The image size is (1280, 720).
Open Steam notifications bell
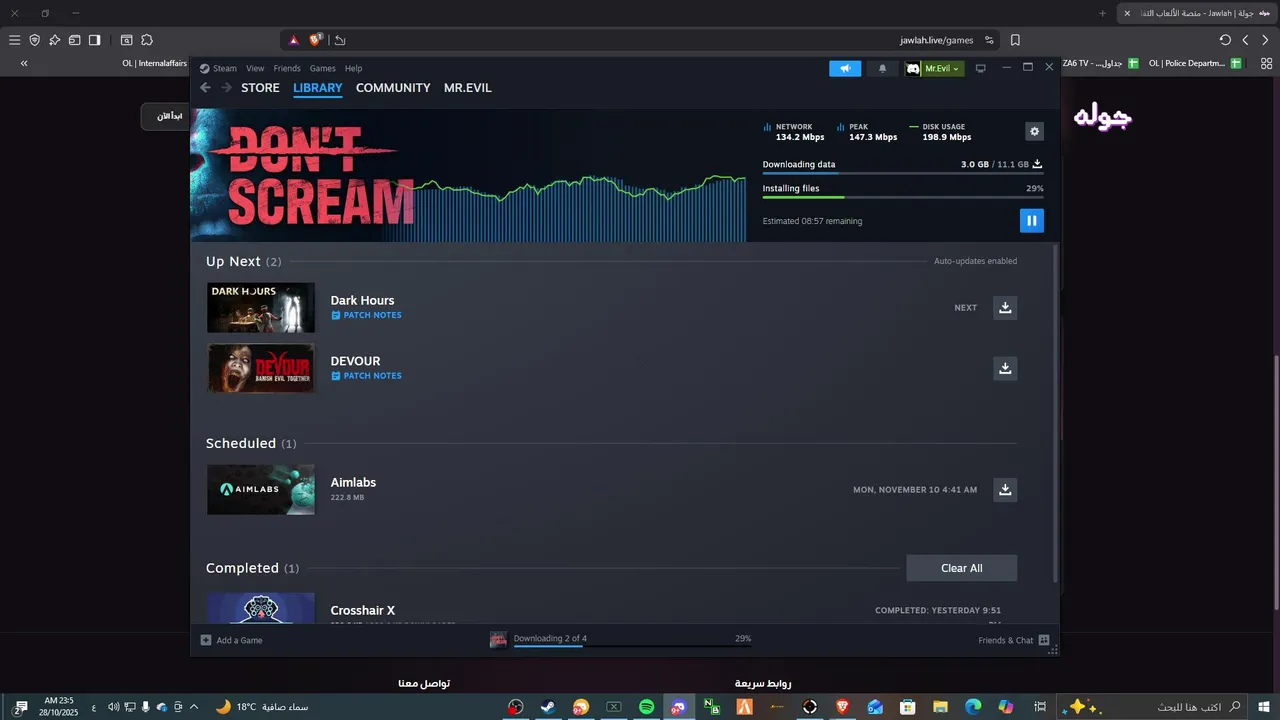pyautogui.click(x=882, y=68)
